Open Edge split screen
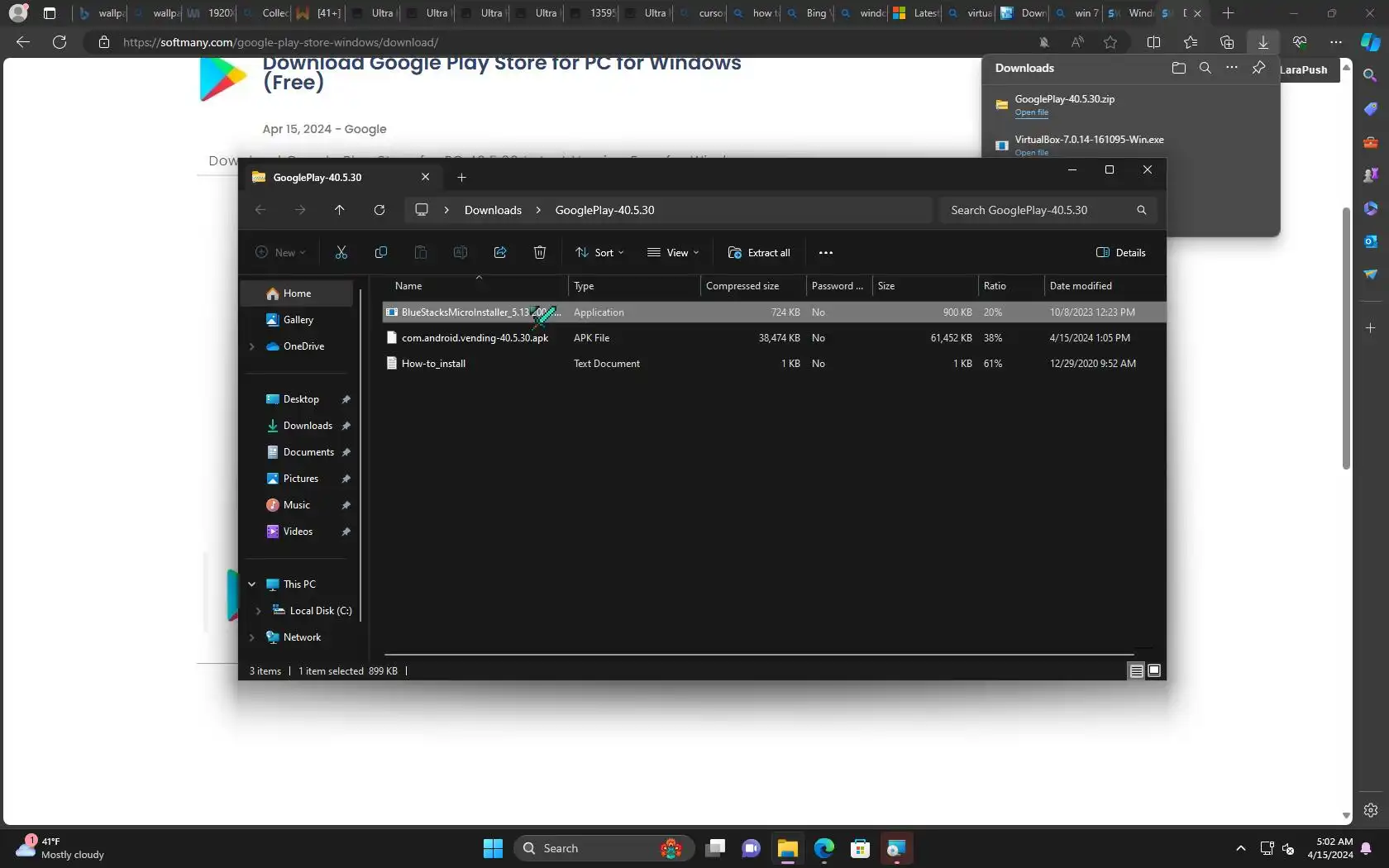This screenshot has width=1389, height=868. click(1154, 42)
